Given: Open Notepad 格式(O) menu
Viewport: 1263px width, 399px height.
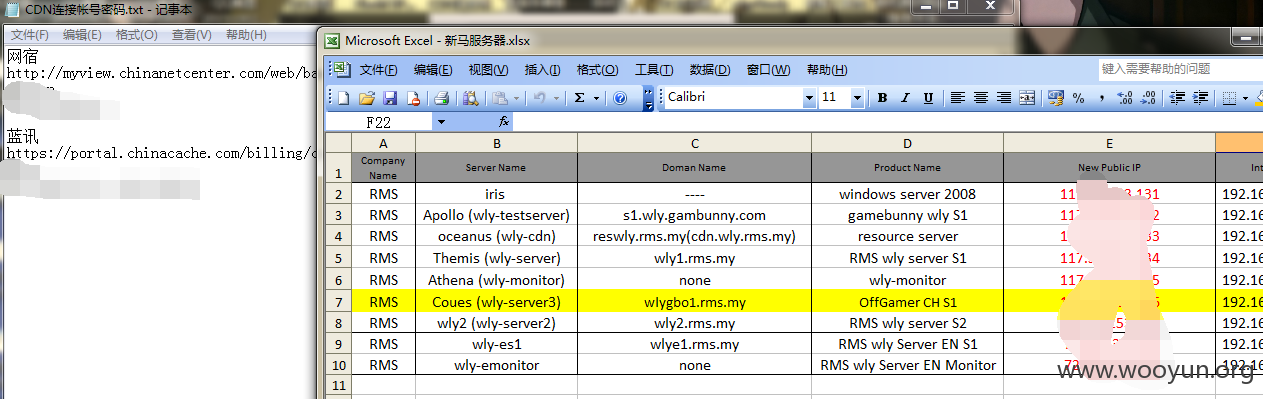Looking at the screenshot, I should [x=136, y=35].
